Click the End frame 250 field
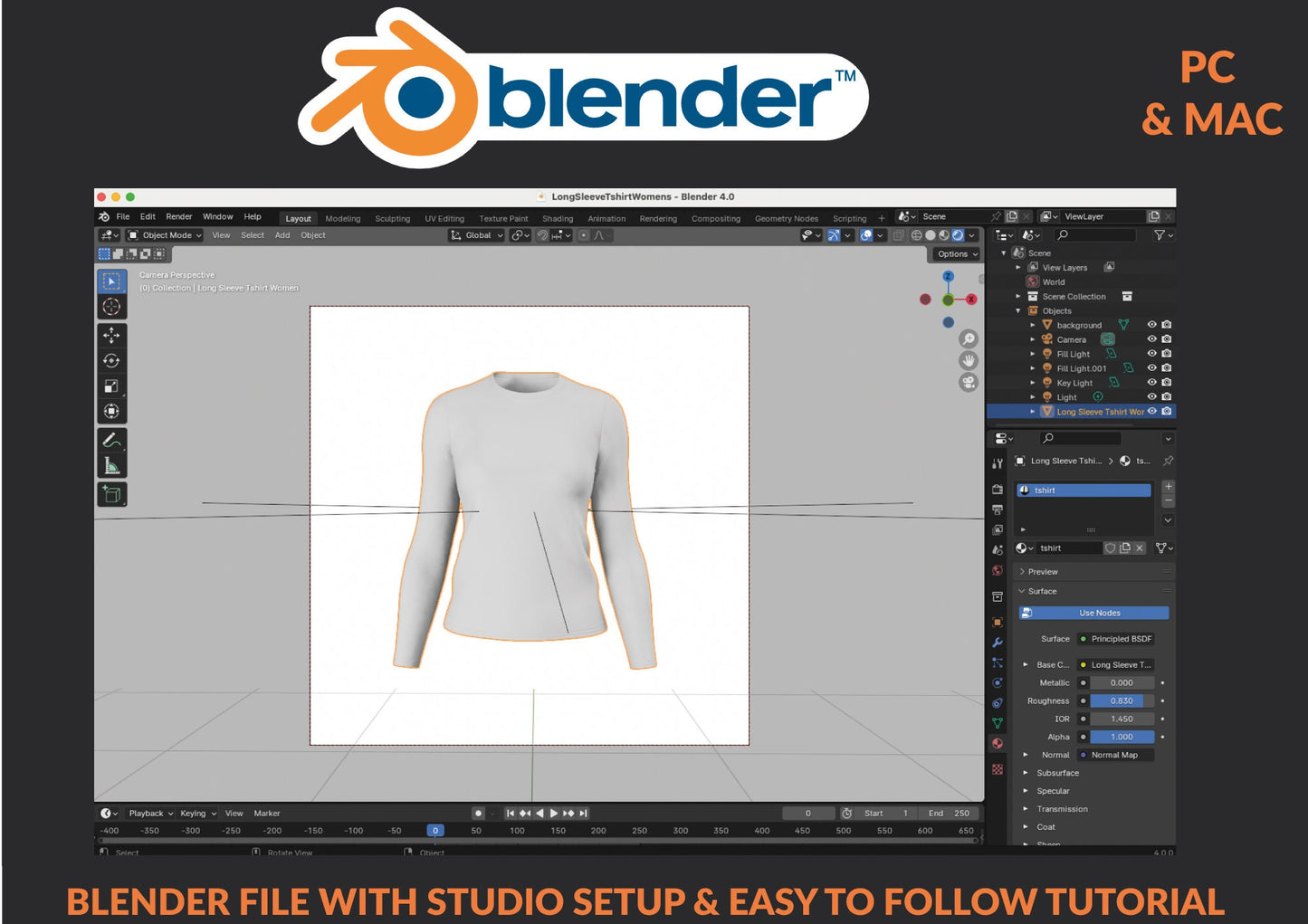Screen dimensions: 1308x924 pyautogui.click(x=950, y=814)
